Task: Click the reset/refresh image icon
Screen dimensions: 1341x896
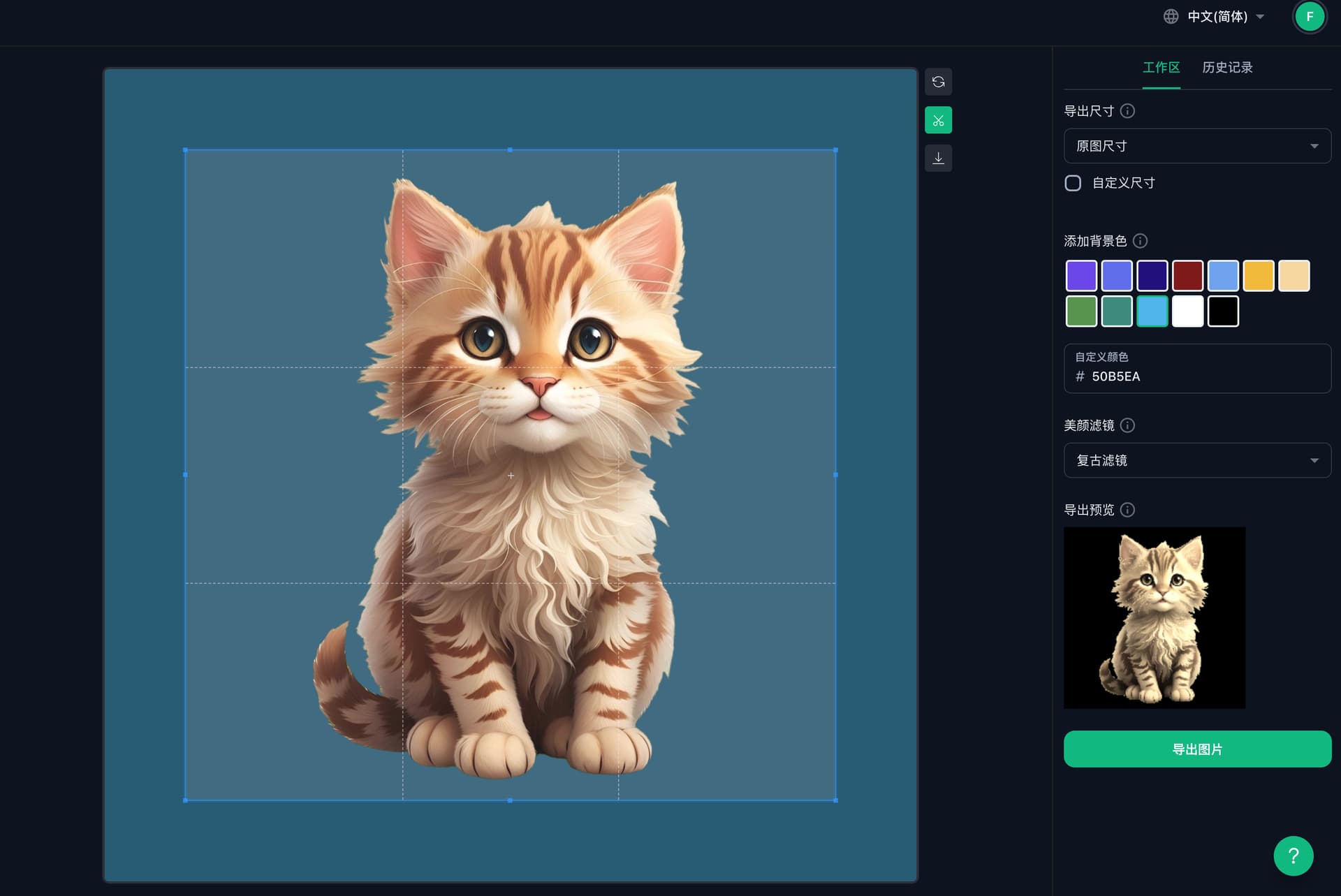Action: [x=938, y=82]
